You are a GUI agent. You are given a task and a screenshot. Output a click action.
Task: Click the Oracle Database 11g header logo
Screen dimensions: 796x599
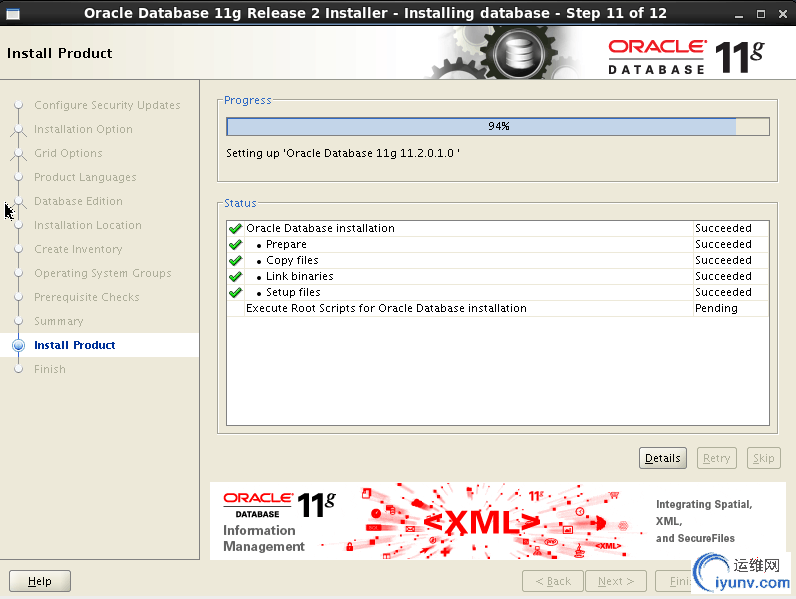pyautogui.click(x=686, y=57)
